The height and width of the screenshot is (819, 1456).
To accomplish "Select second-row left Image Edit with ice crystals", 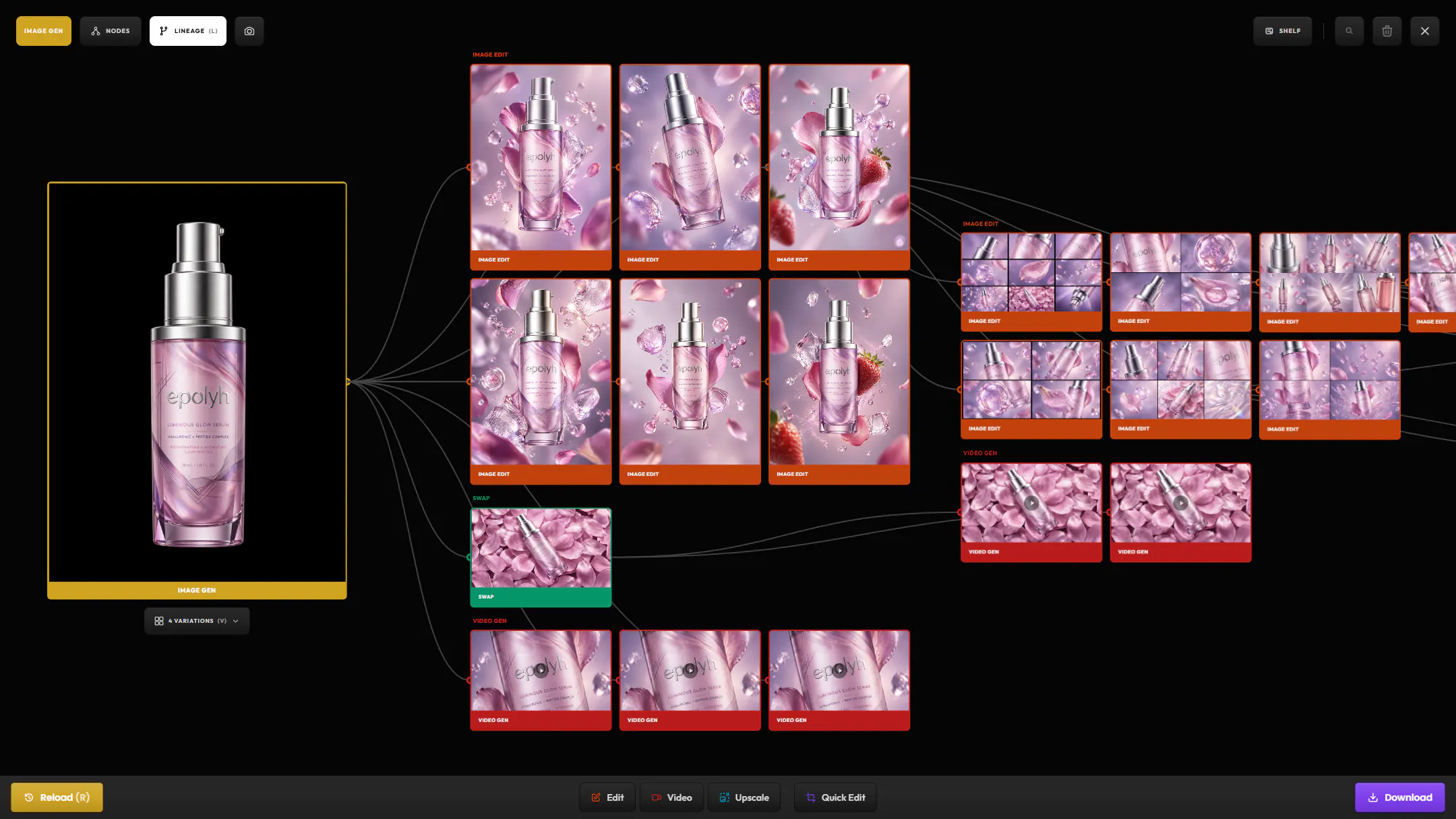I will tap(541, 381).
